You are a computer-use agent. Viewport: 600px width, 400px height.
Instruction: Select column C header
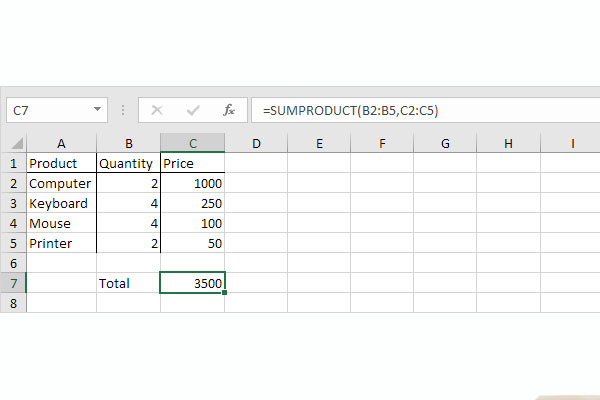click(192, 144)
